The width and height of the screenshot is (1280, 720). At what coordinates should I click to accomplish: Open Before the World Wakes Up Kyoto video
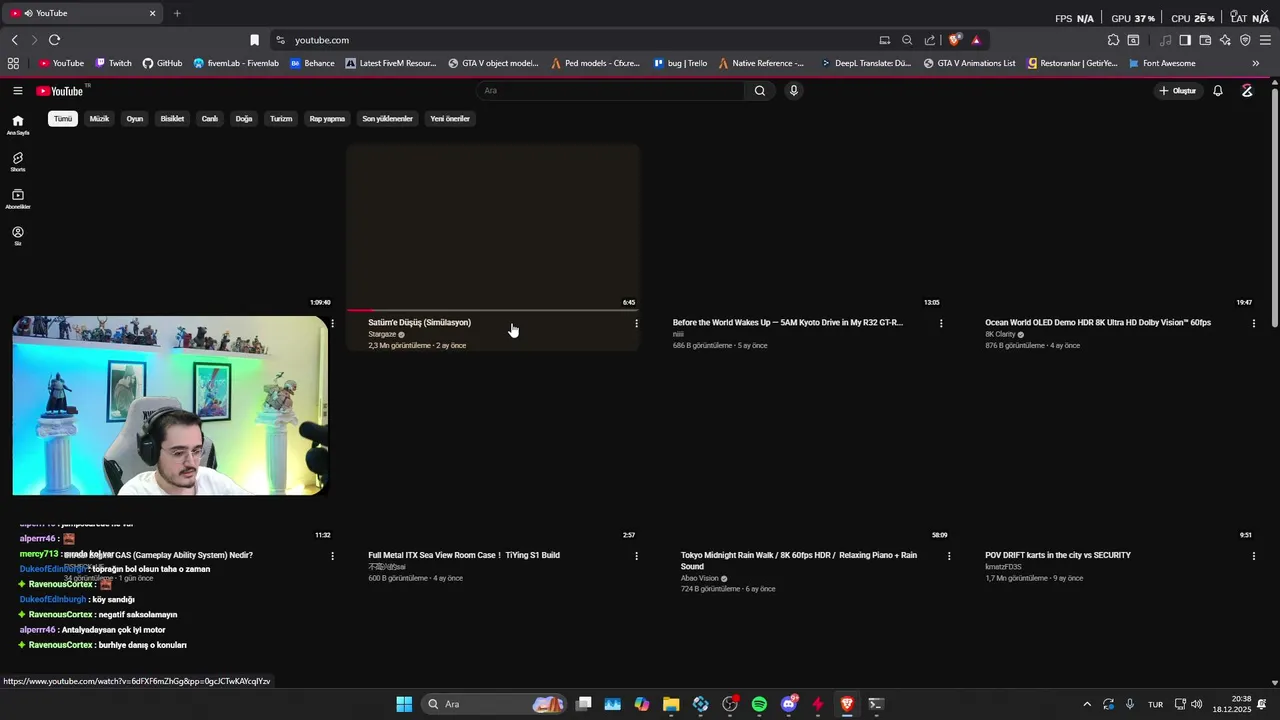tap(788, 323)
